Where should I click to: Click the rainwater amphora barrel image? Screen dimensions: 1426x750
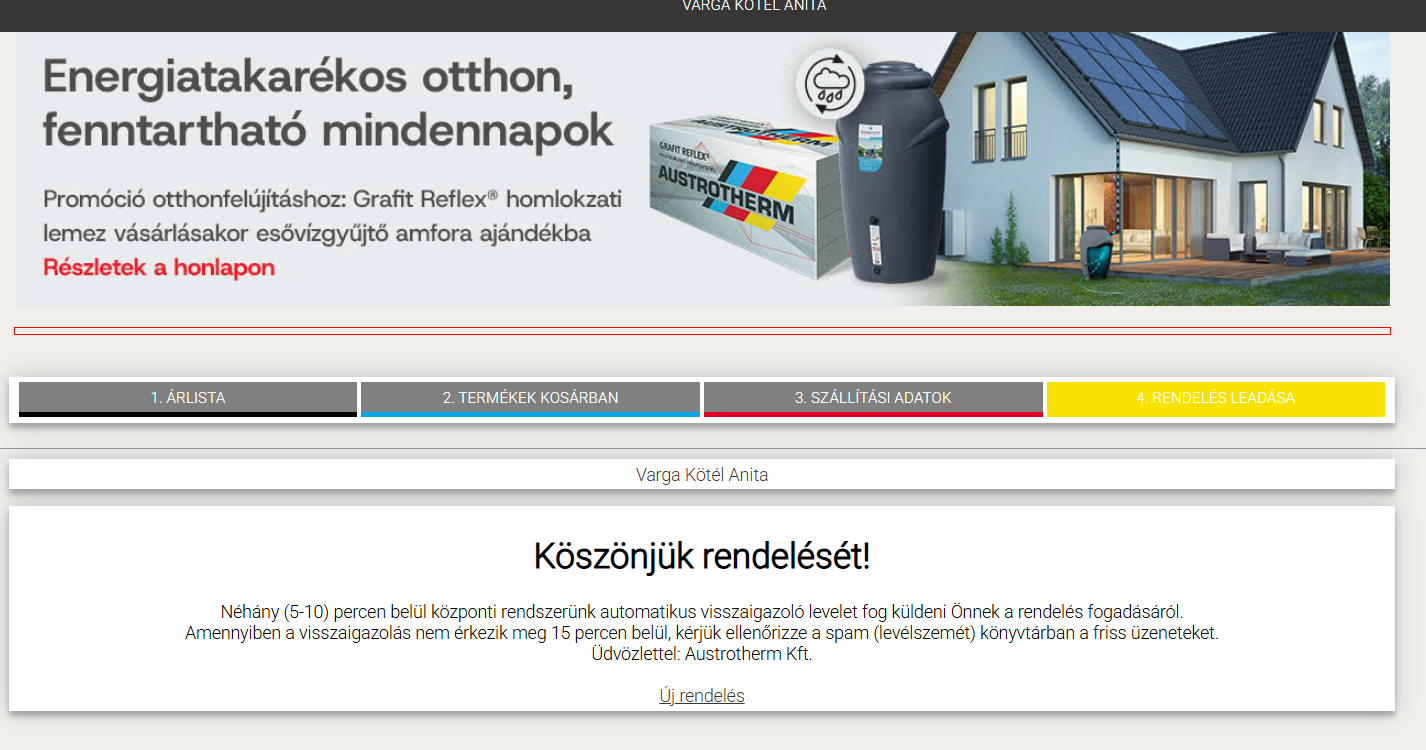[893, 172]
